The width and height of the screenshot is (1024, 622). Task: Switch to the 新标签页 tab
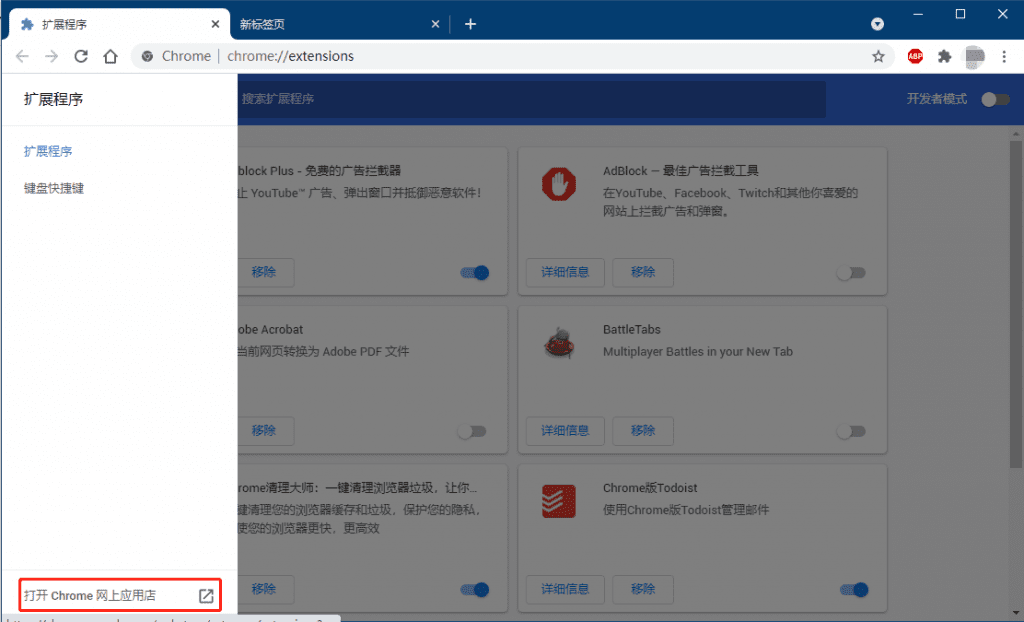click(330, 24)
